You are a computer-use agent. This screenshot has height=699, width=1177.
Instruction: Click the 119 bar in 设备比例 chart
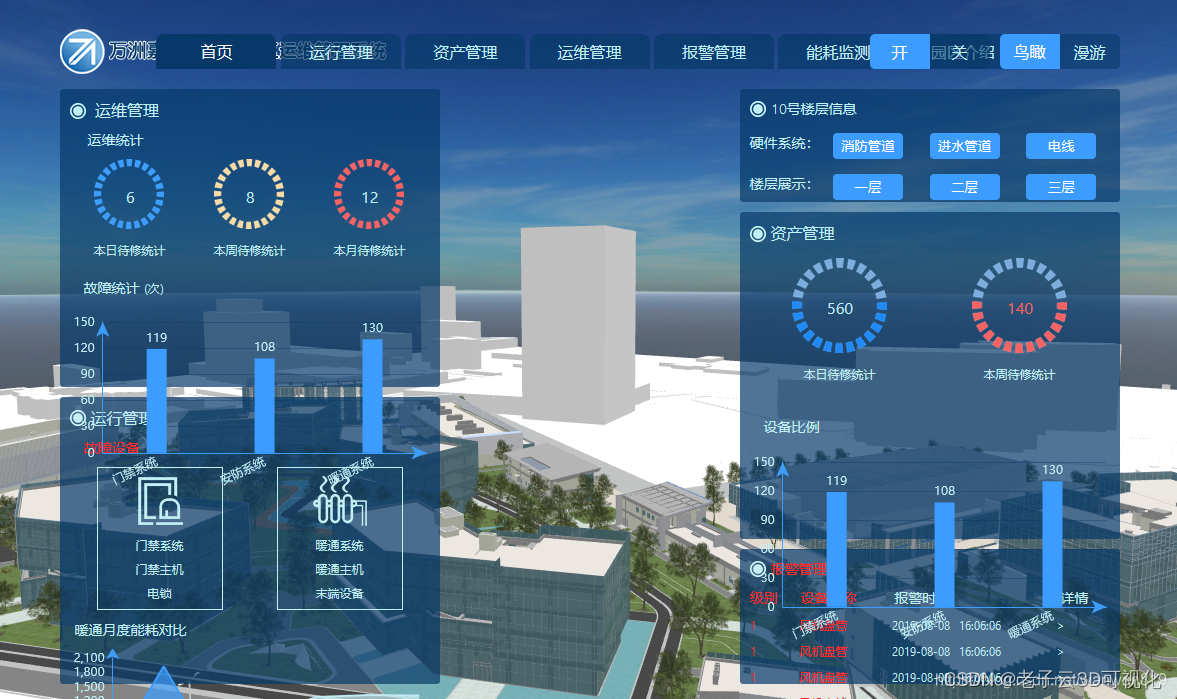point(836,550)
